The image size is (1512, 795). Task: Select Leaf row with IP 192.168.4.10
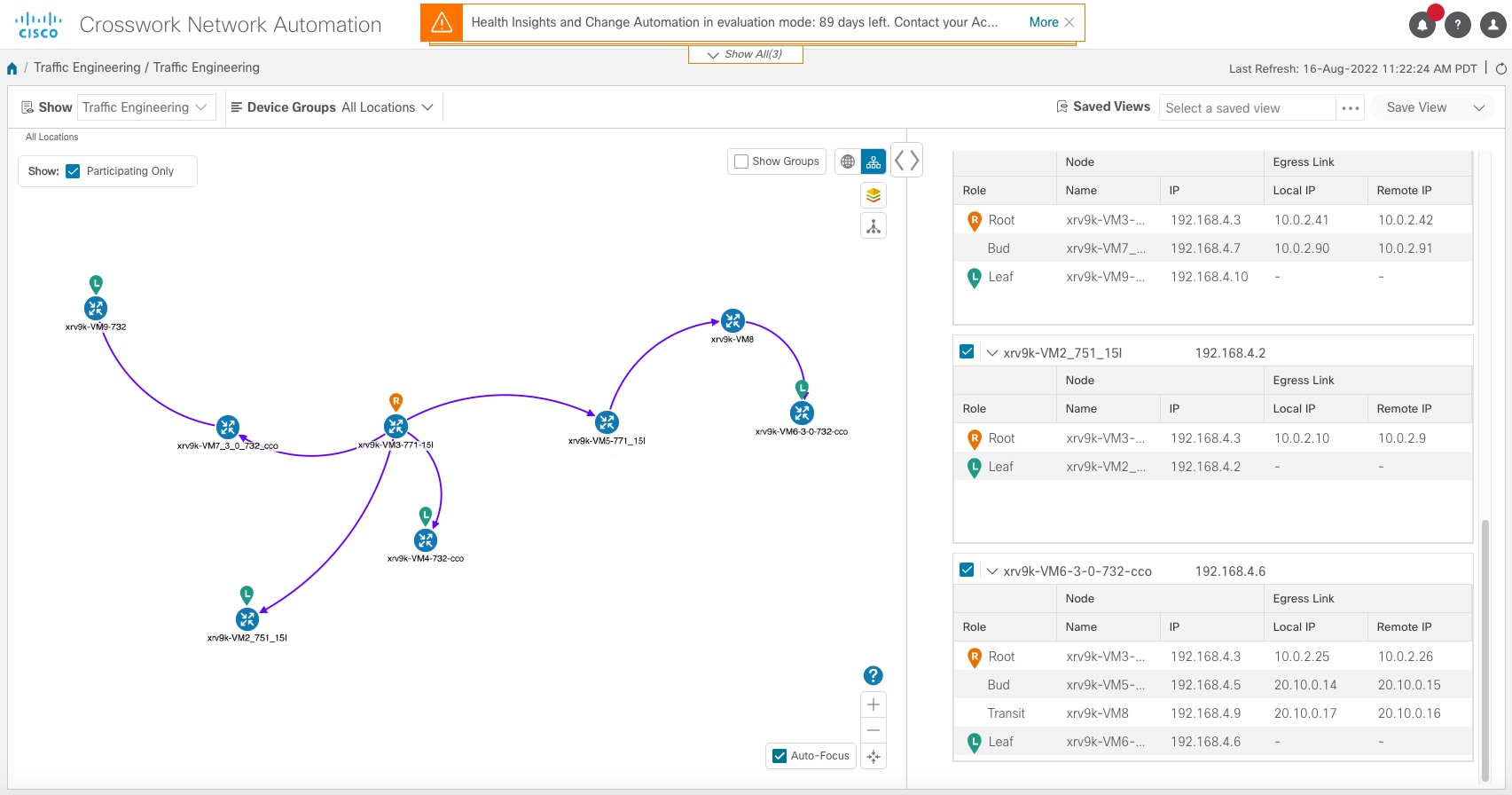pyautogui.click(x=1212, y=277)
